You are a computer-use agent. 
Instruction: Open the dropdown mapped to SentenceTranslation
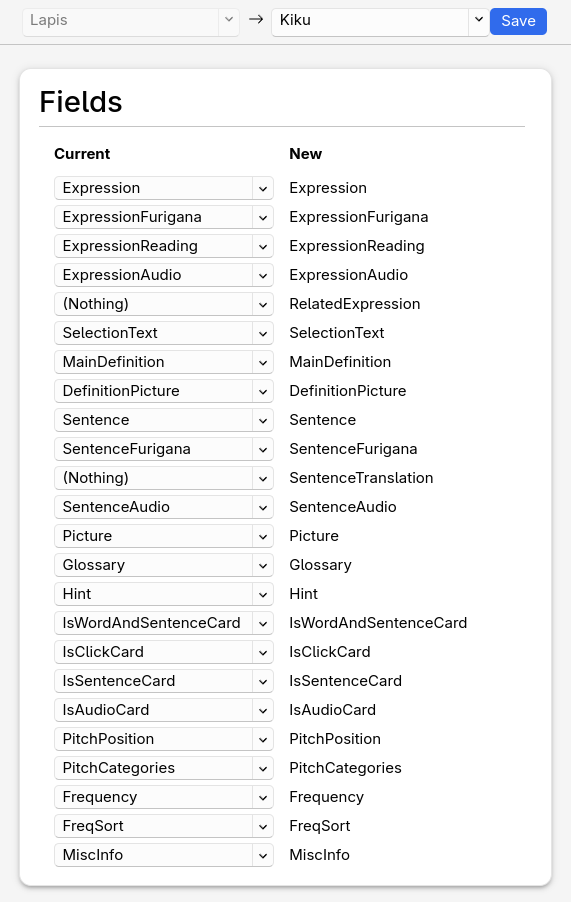(x=164, y=478)
